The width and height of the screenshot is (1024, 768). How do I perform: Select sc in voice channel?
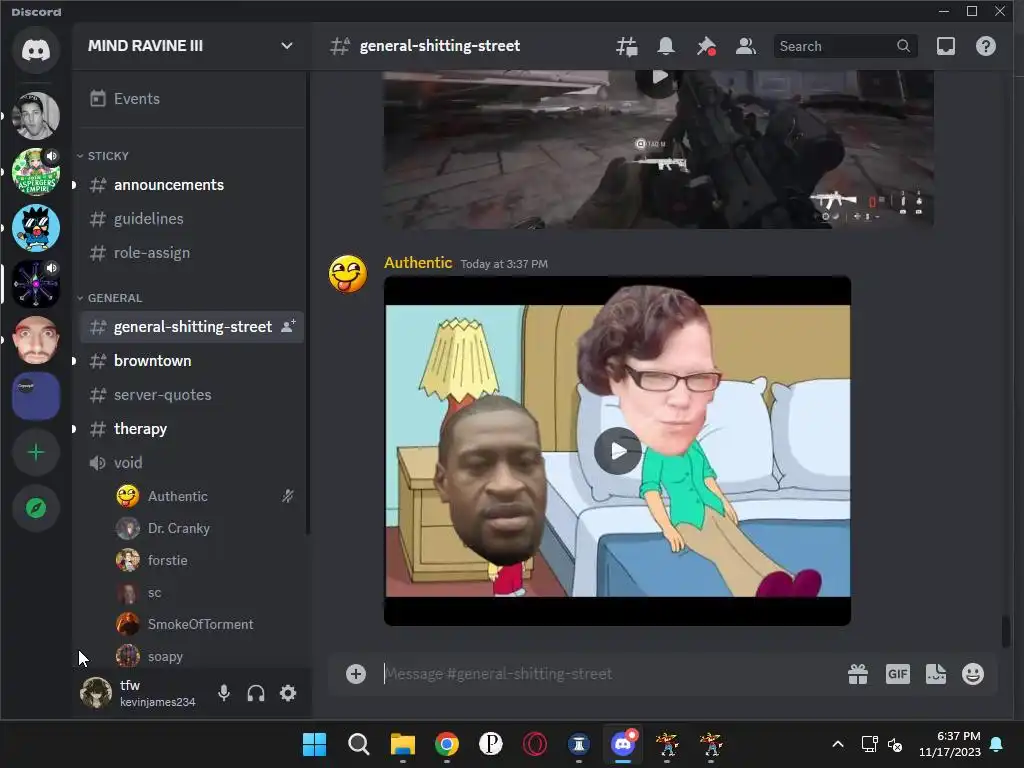pyautogui.click(x=206, y=592)
